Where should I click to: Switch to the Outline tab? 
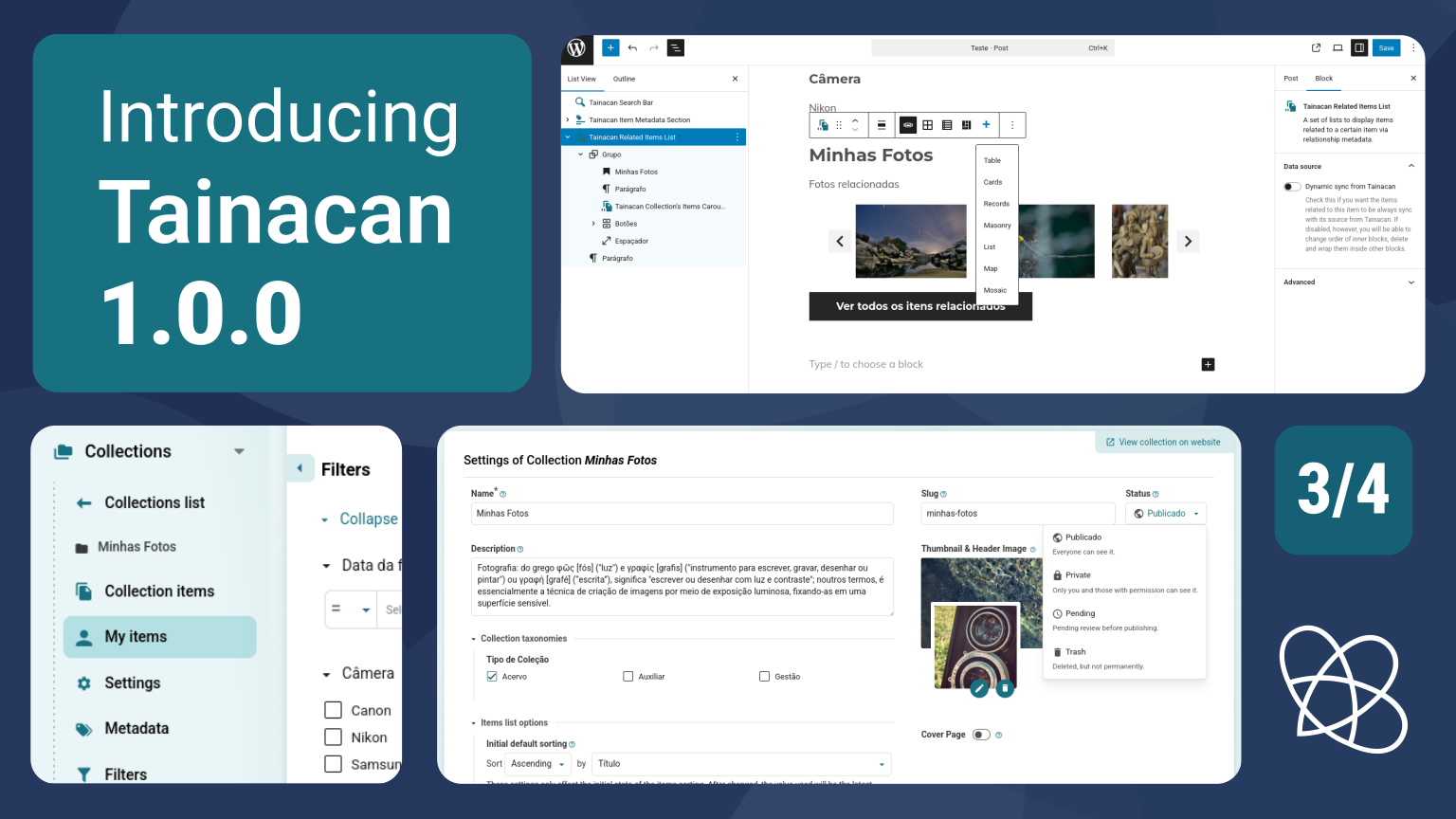[624, 79]
